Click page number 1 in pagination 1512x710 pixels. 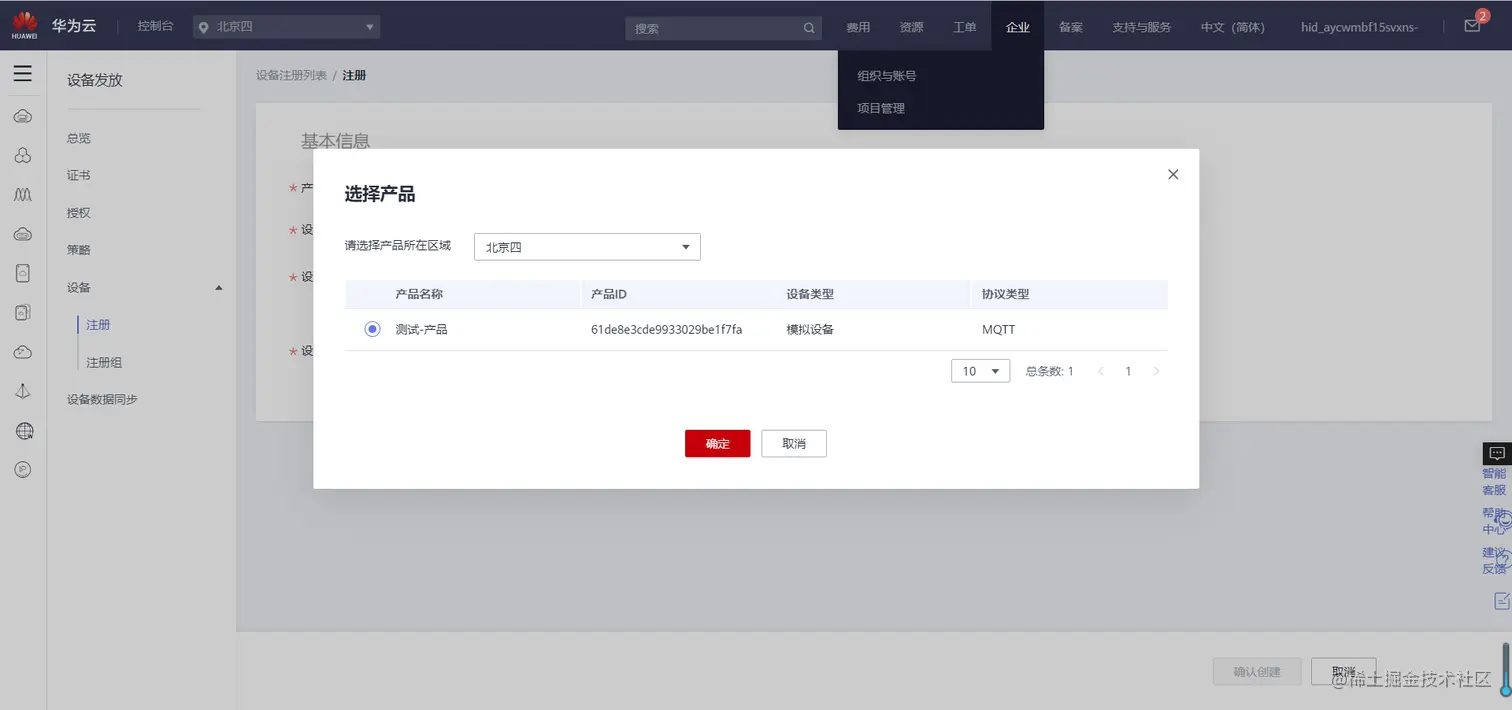click(x=1128, y=371)
